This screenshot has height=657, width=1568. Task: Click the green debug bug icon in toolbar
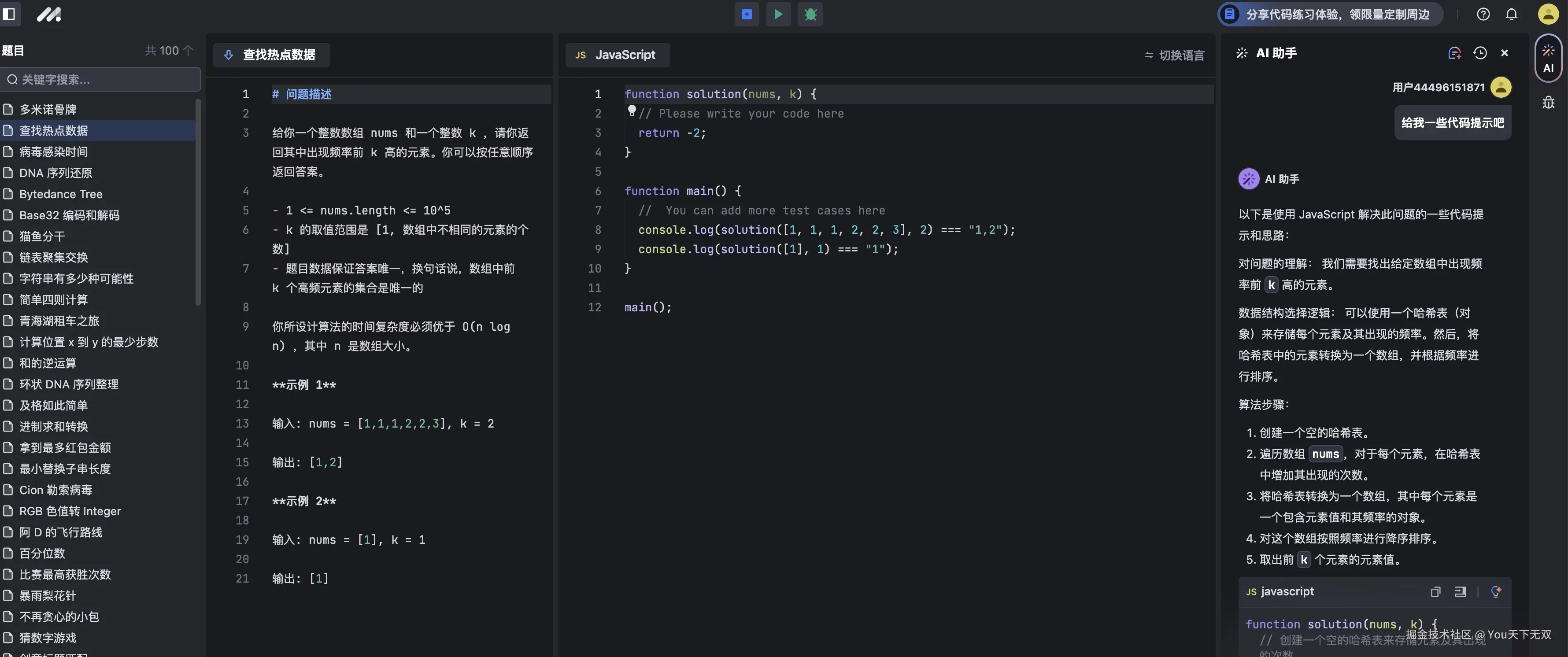810,14
